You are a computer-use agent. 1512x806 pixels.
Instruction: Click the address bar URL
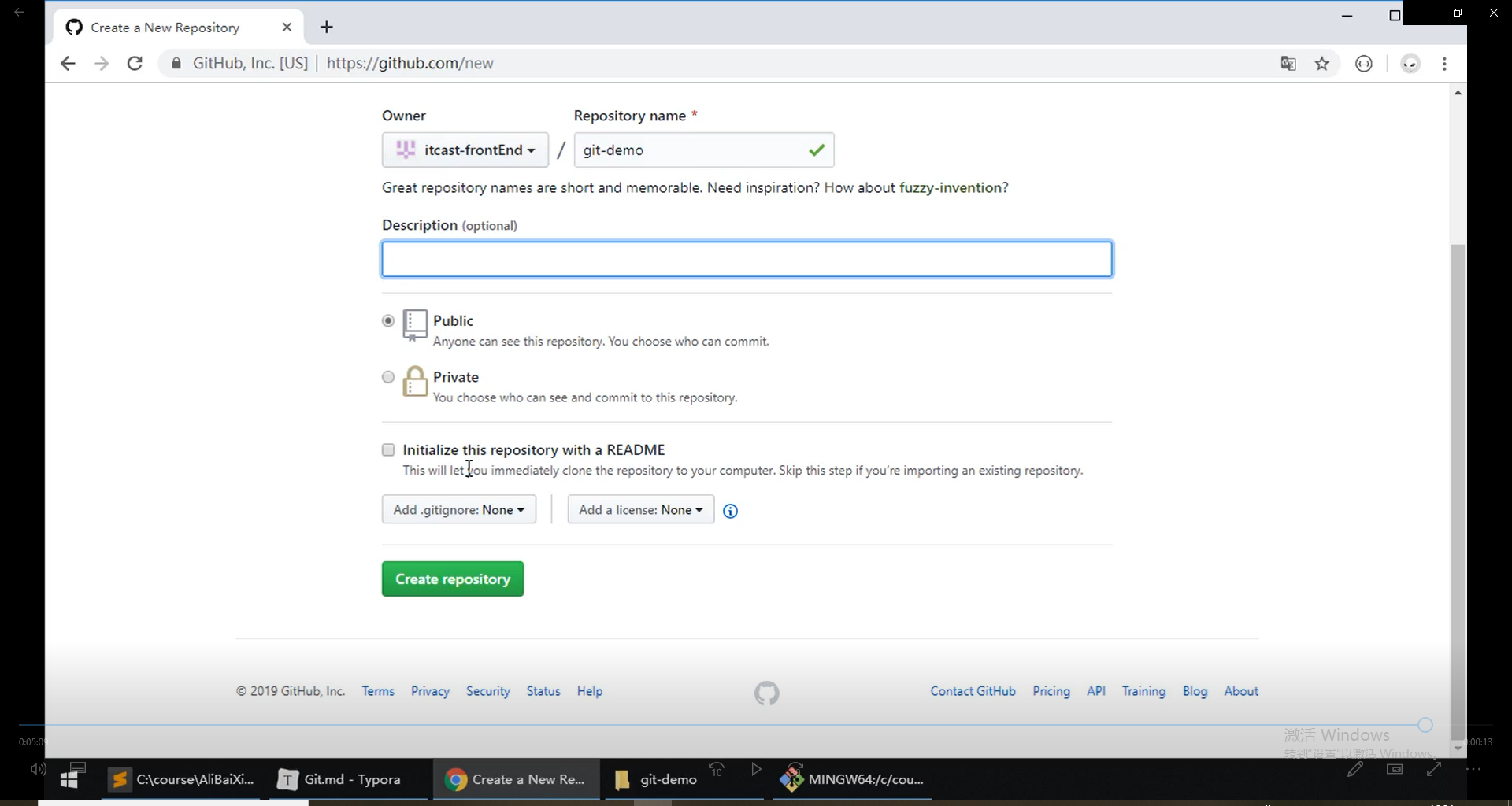click(409, 64)
